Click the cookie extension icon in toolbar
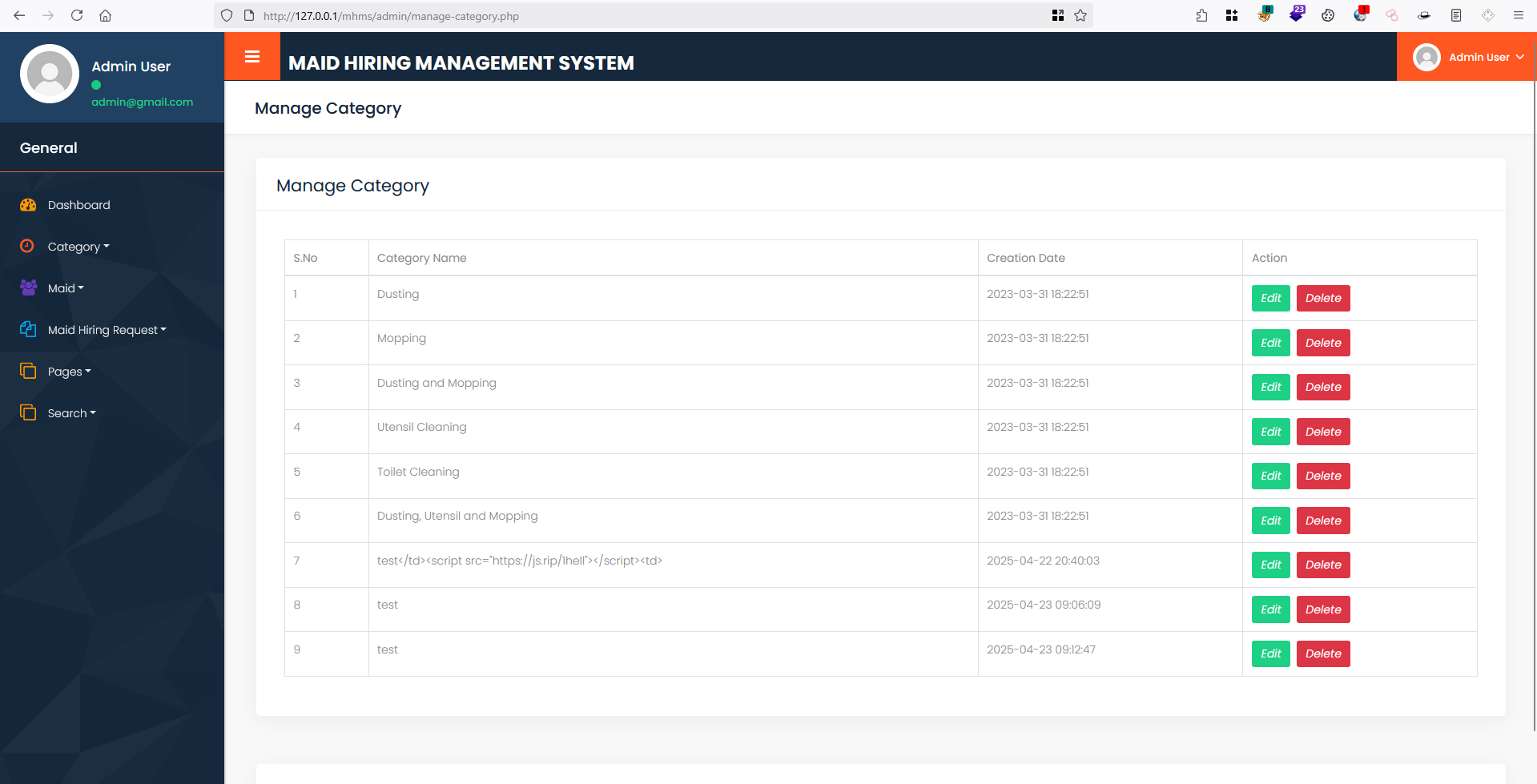The height and width of the screenshot is (784, 1537). pos(1328,15)
